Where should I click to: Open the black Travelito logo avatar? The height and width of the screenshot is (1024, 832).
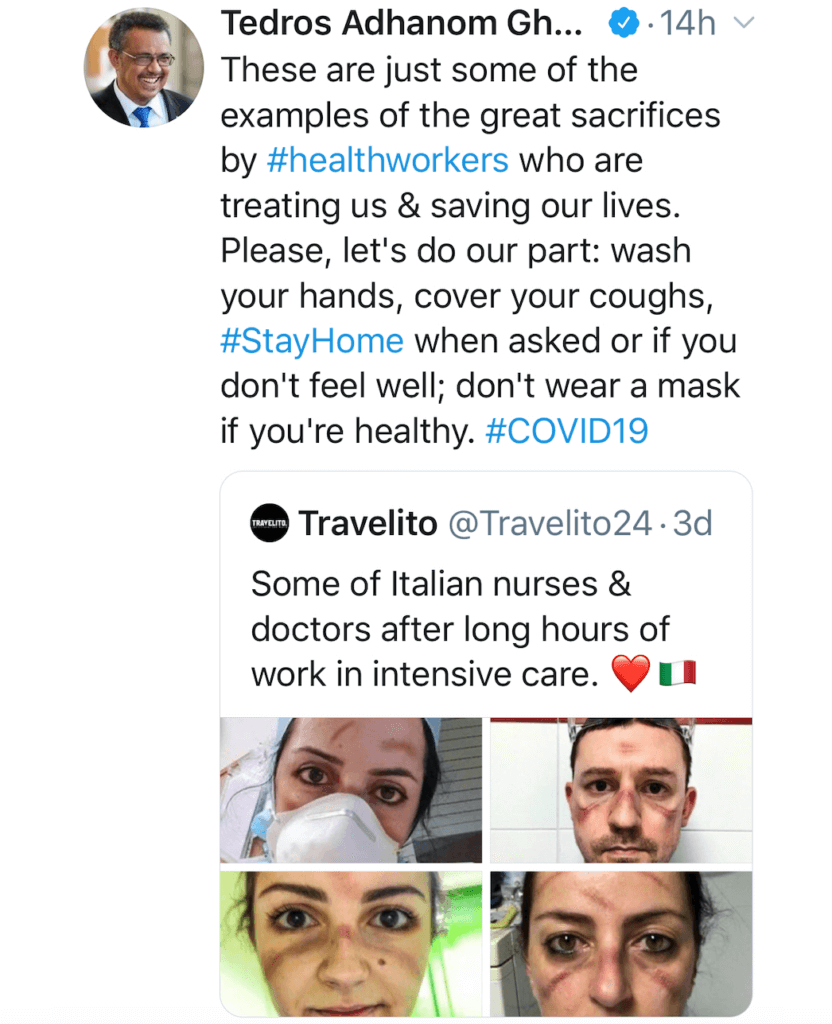click(269, 523)
